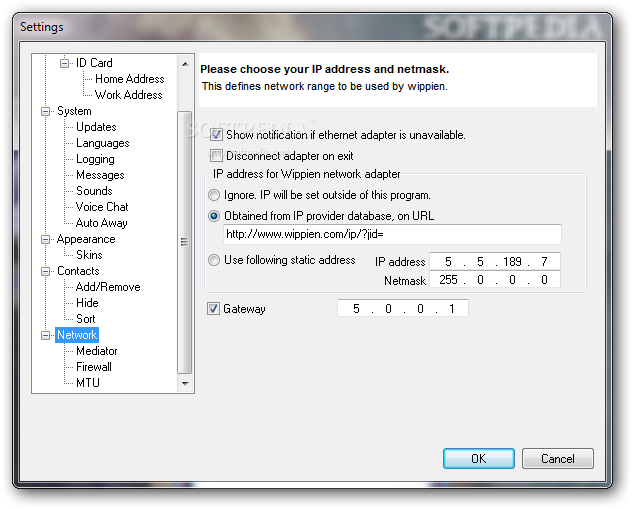
Task: Dismiss dialog with Cancel button
Action: point(558,459)
